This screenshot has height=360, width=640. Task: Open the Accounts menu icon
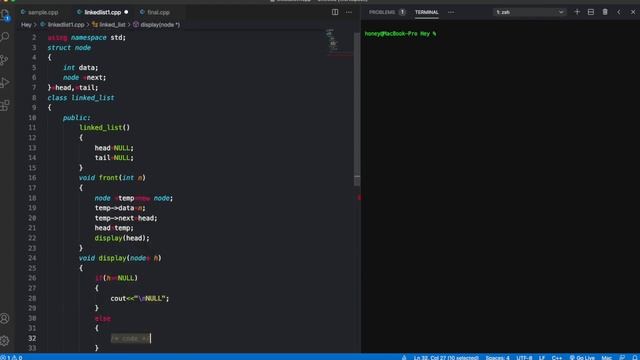(x=5, y=318)
